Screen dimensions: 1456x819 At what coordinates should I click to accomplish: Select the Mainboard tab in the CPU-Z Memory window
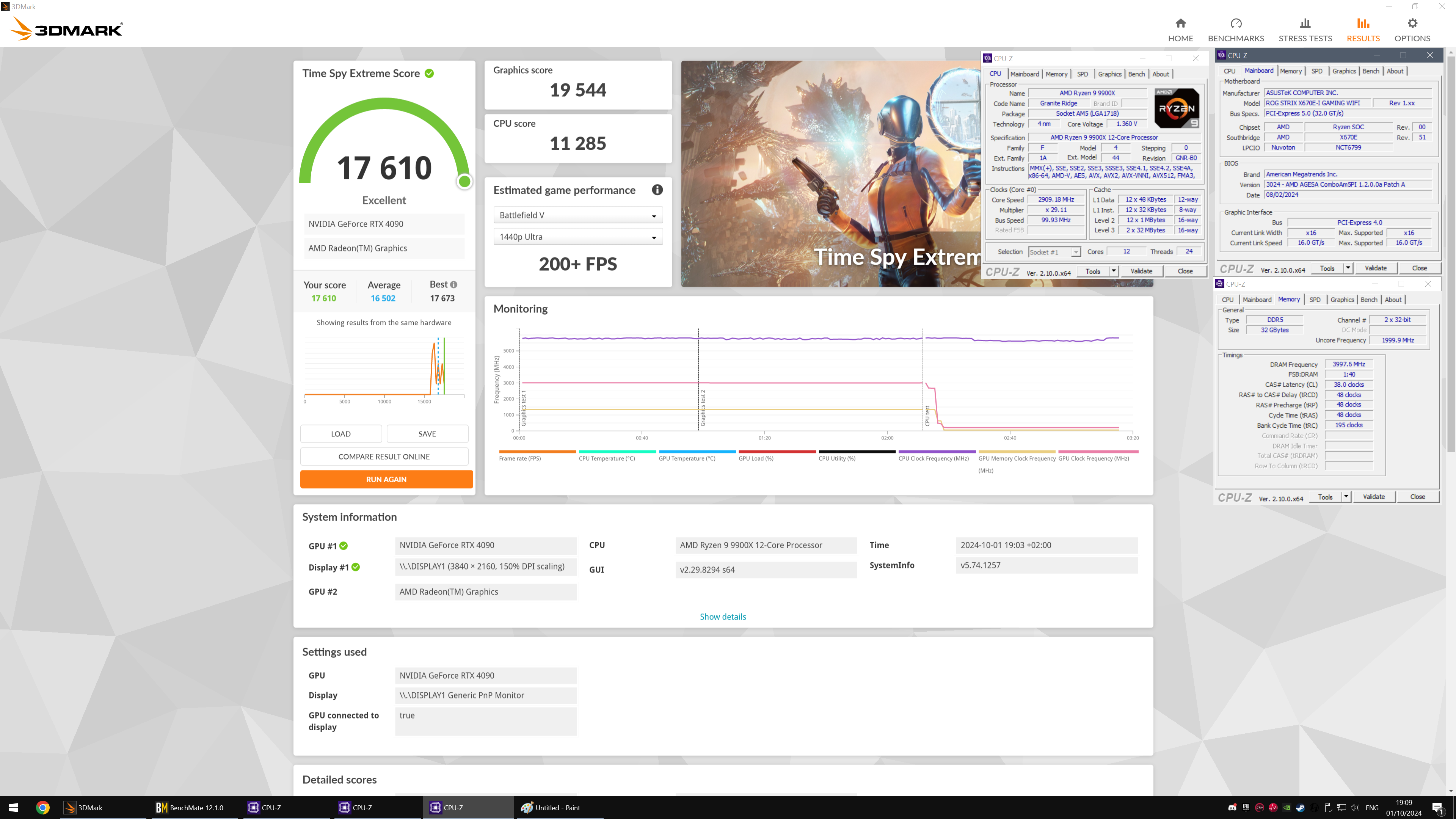pos(1257,300)
